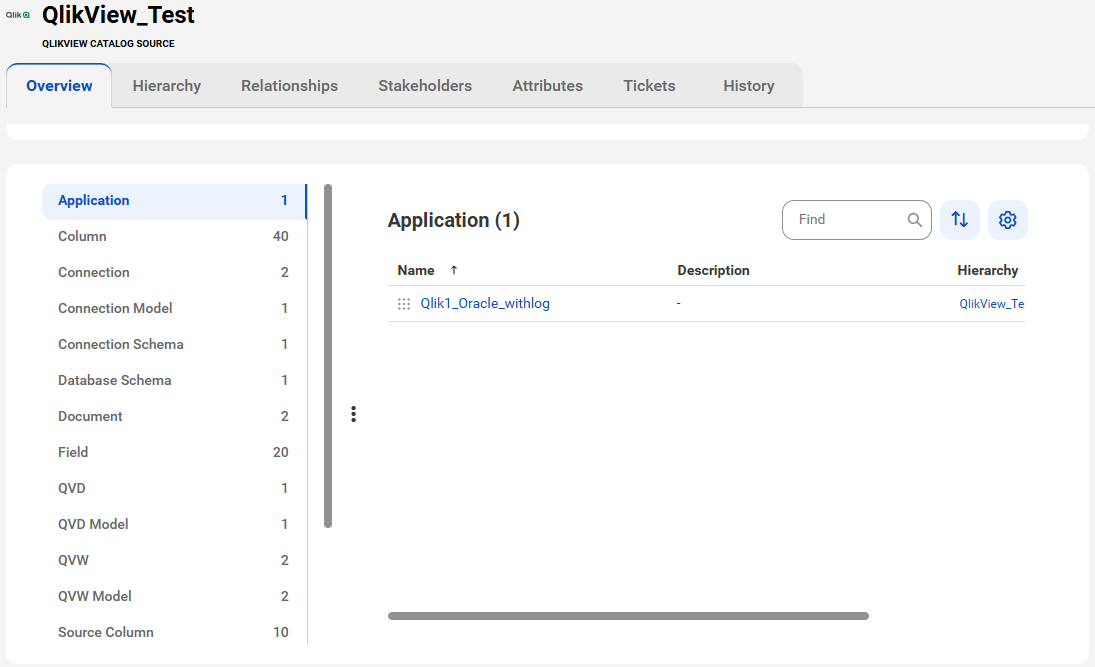Click the sort order arrows button
1095x667 pixels.
coord(960,220)
